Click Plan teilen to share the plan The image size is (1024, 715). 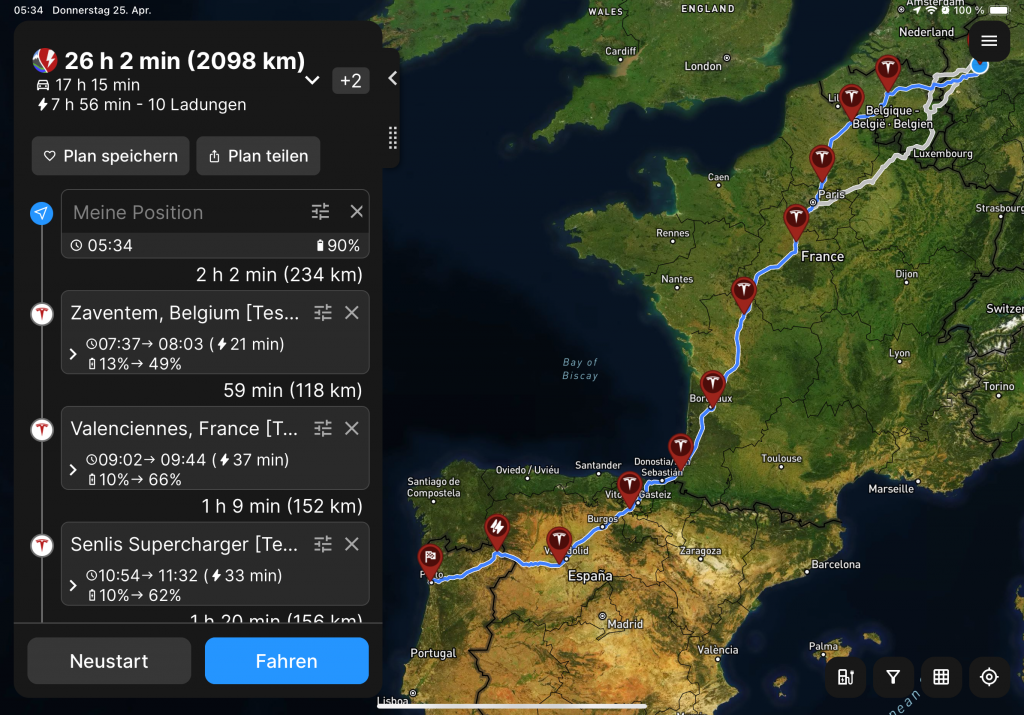[x=258, y=156]
